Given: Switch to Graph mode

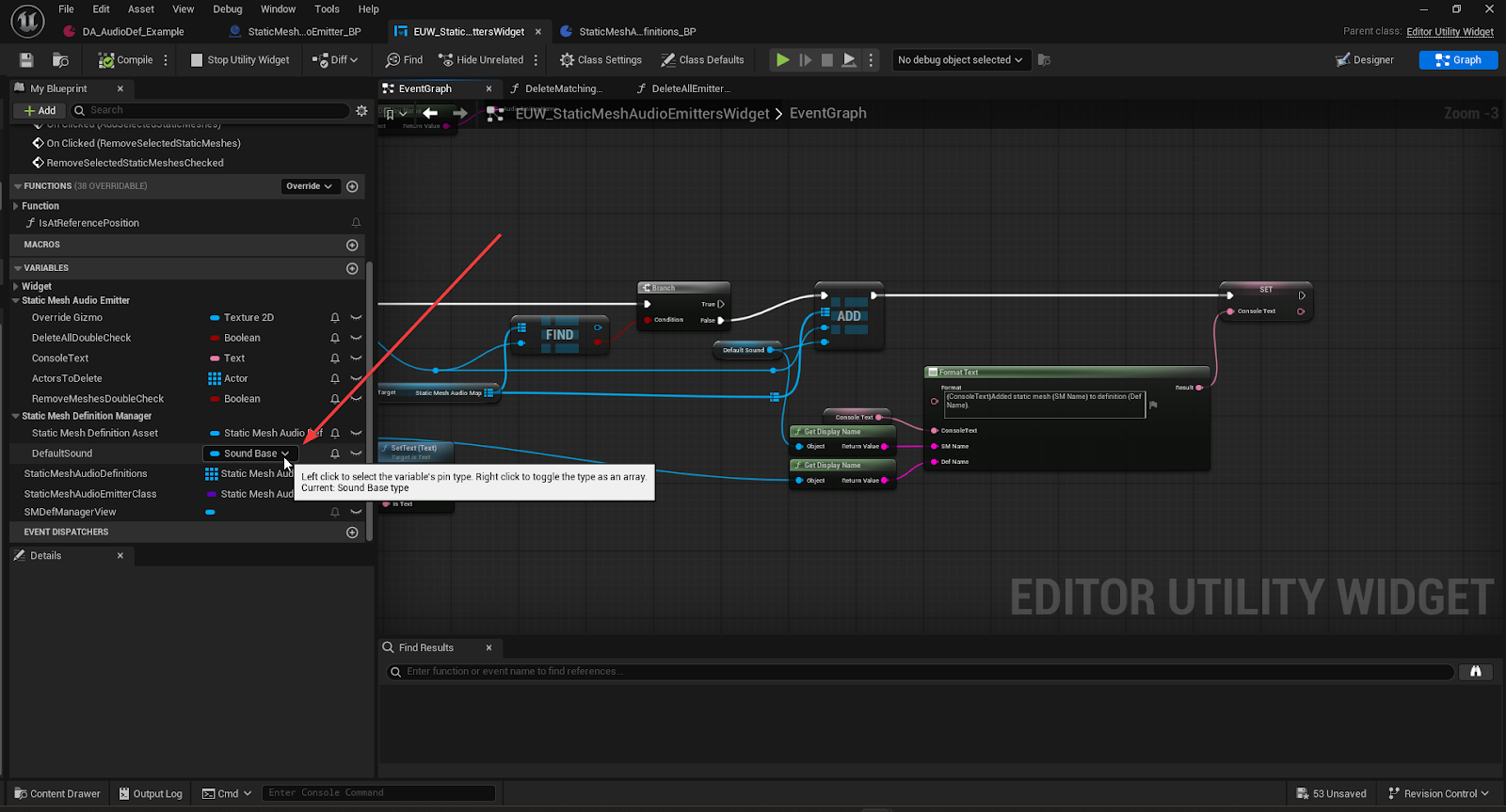Looking at the screenshot, I should [1458, 59].
